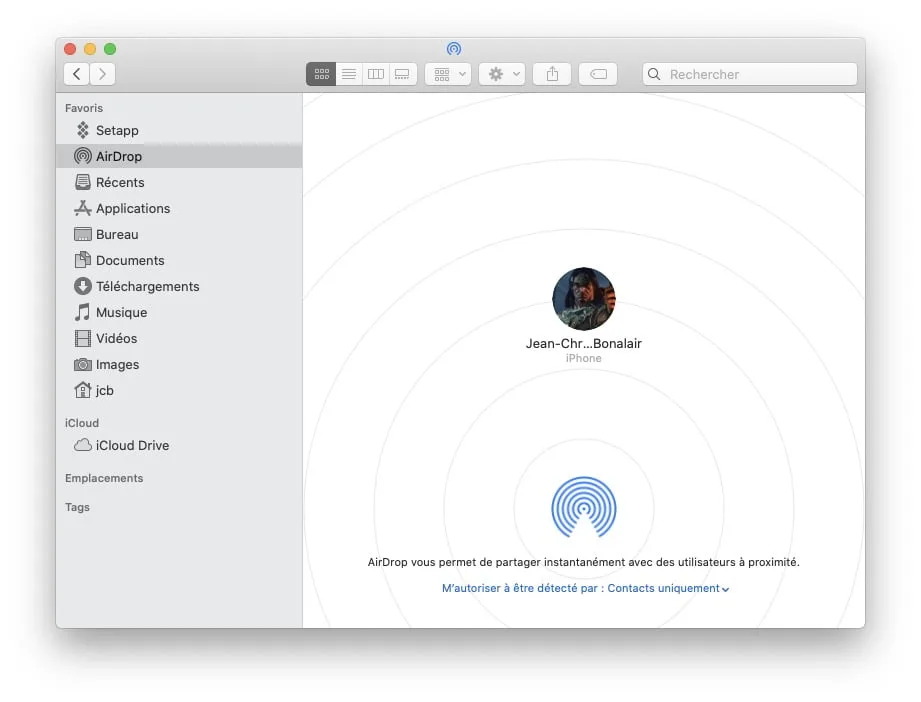This screenshot has height=702, width=921.
Task: Switch to icon grid view
Action: coord(321,74)
